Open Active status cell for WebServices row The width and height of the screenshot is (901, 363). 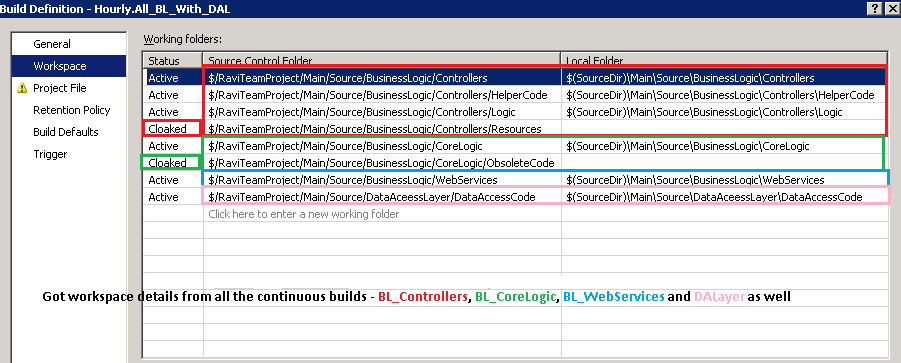172,180
